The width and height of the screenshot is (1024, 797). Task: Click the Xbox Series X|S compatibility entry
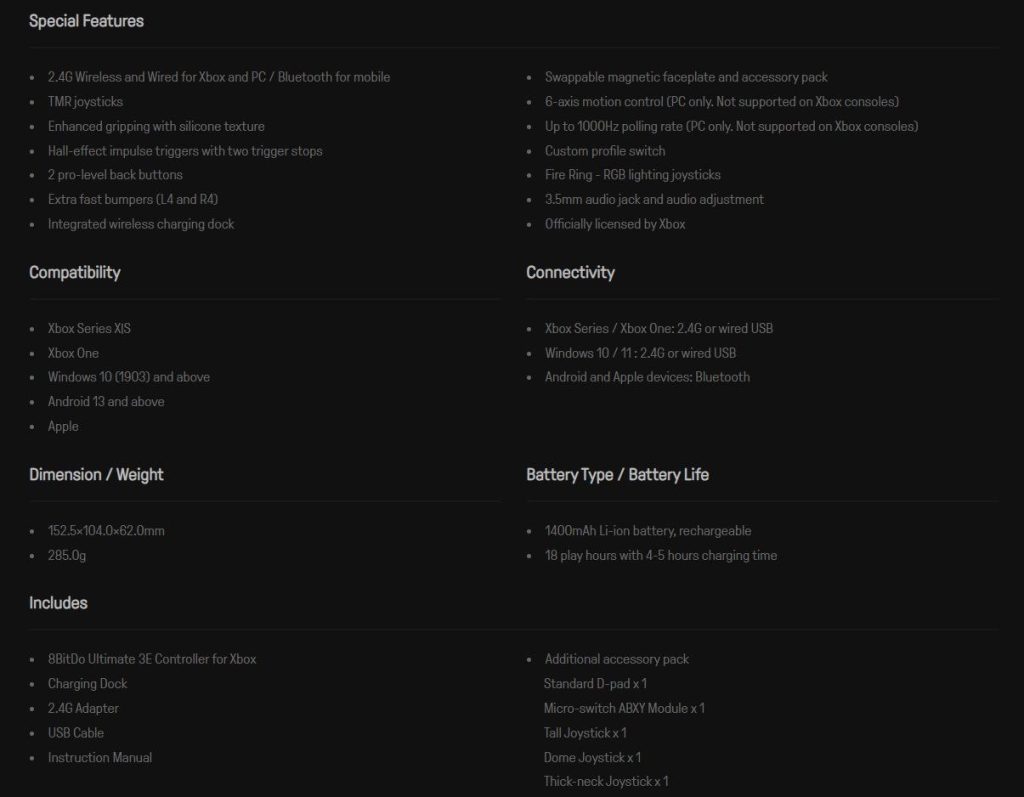tap(89, 329)
